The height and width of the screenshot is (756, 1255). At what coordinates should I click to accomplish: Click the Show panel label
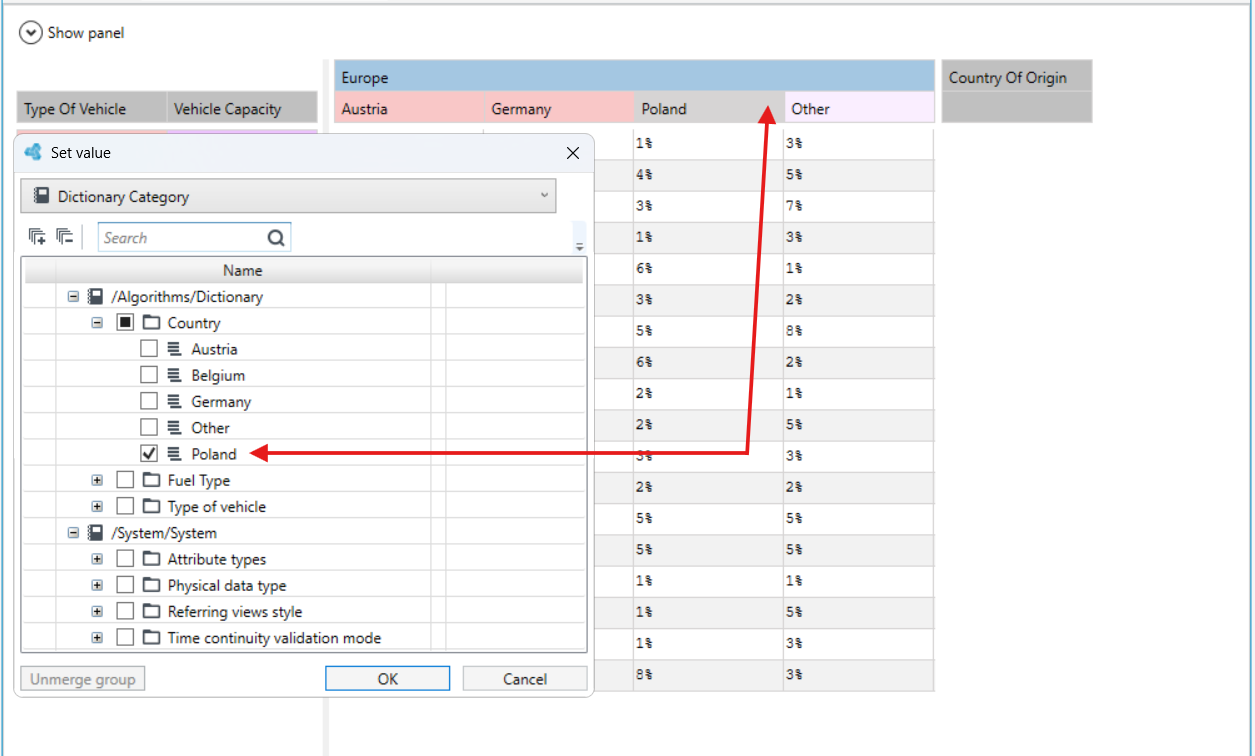point(86,33)
